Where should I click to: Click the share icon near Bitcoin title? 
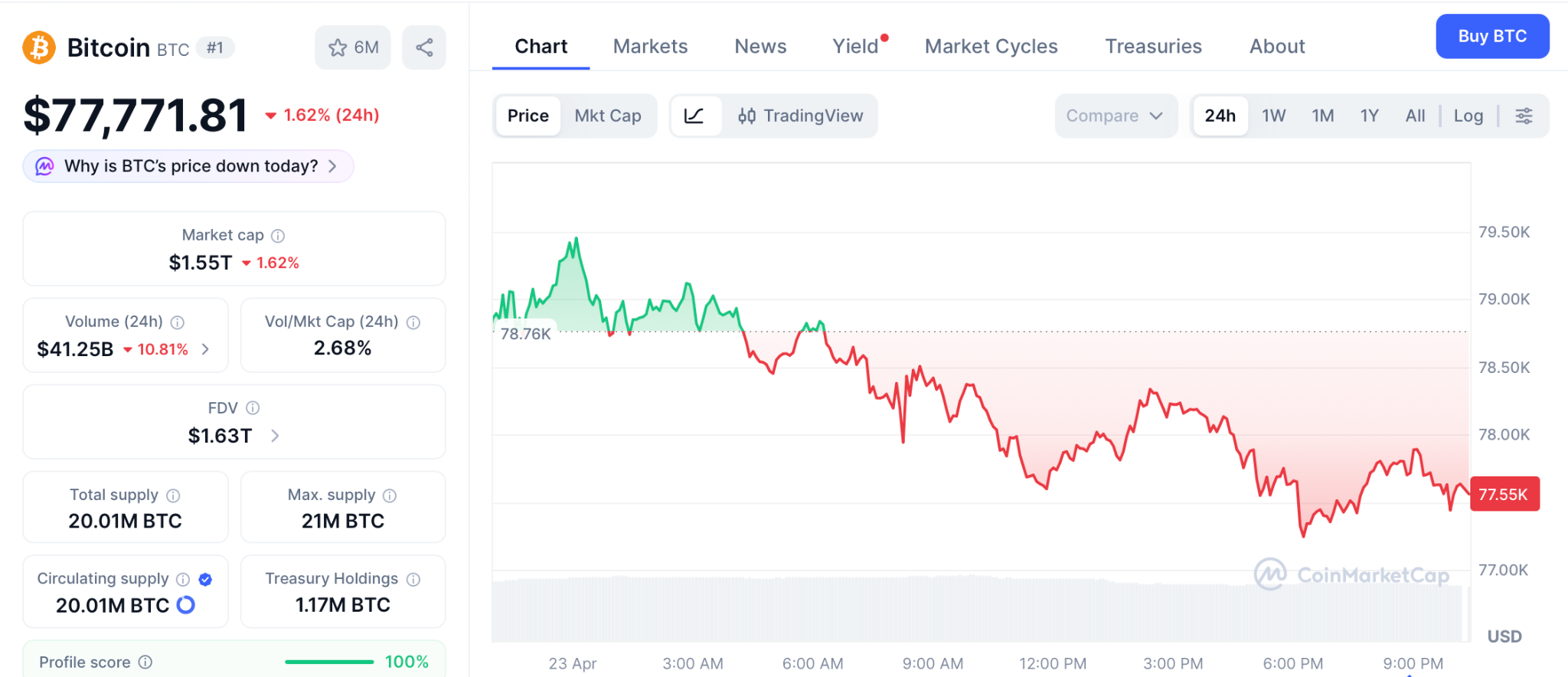coord(424,47)
